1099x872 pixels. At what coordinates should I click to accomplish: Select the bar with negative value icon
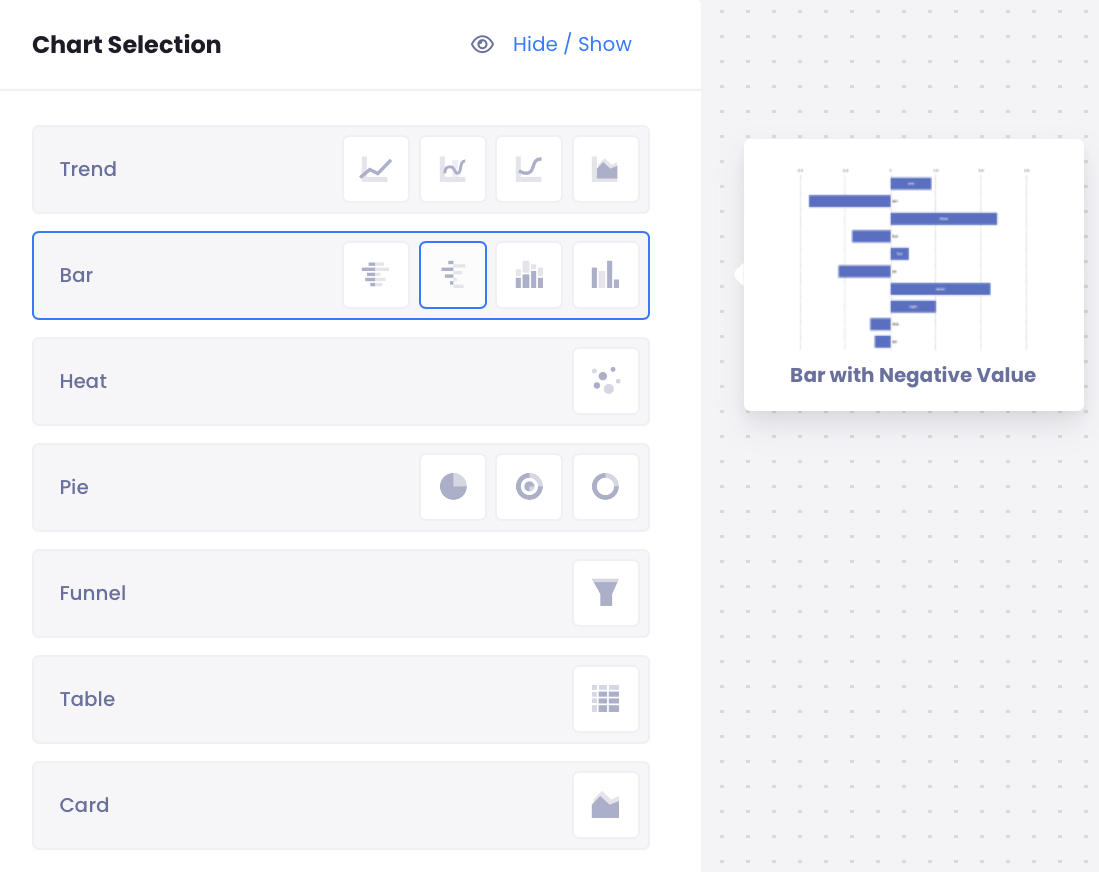click(453, 275)
